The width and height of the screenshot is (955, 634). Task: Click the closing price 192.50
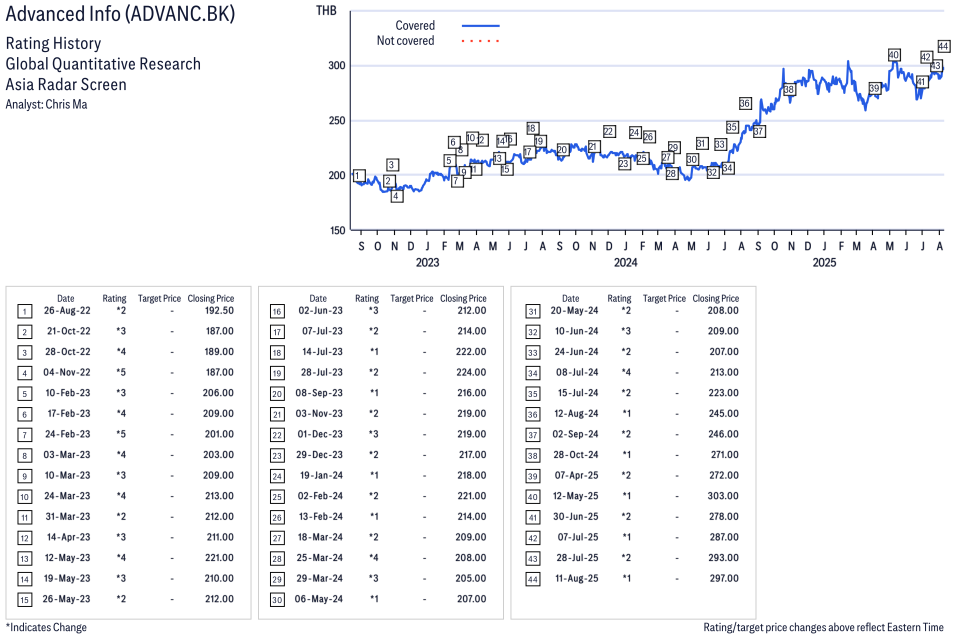(219, 311)
